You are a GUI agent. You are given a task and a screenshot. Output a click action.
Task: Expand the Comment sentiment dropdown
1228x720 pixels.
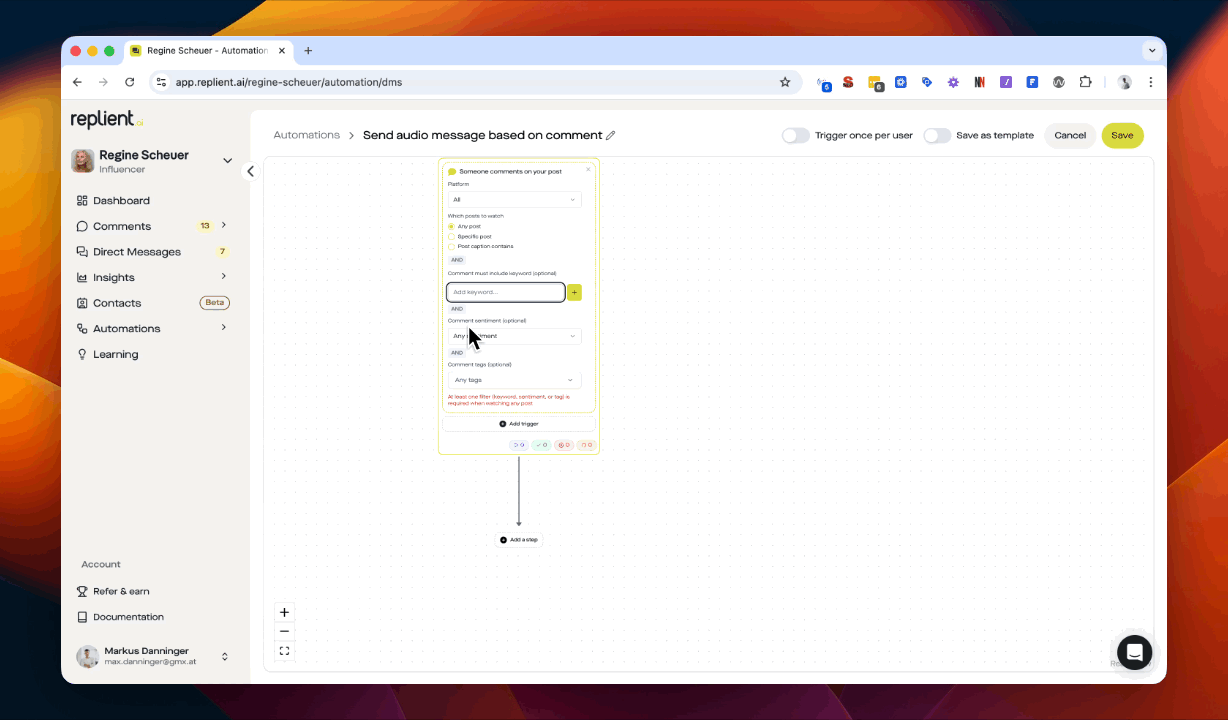[x=514, y=336]
